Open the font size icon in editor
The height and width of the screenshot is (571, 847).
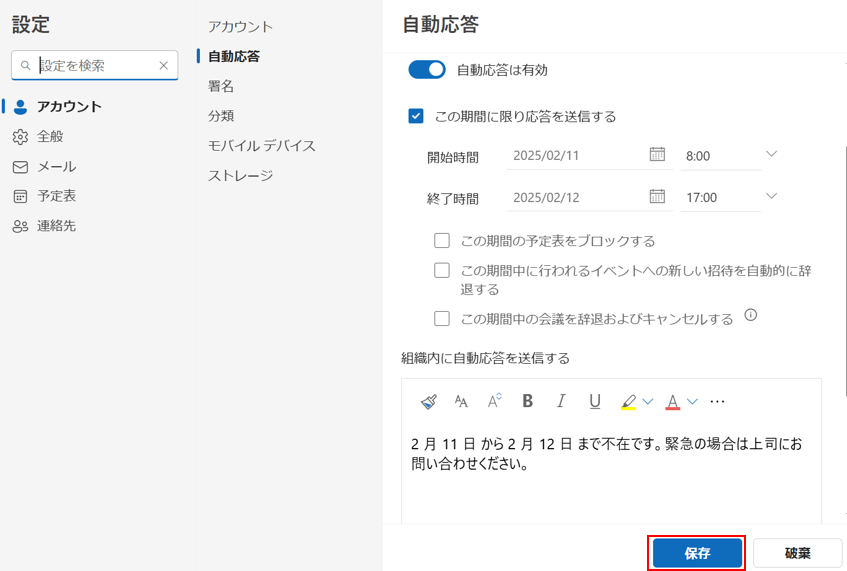pos(461,401)
